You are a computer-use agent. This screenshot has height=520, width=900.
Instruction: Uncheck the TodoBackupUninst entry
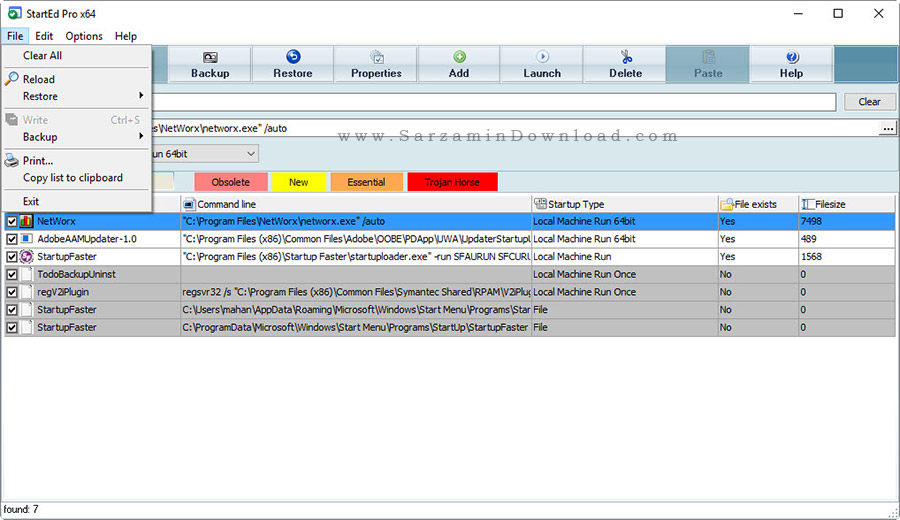click(11, 275)
